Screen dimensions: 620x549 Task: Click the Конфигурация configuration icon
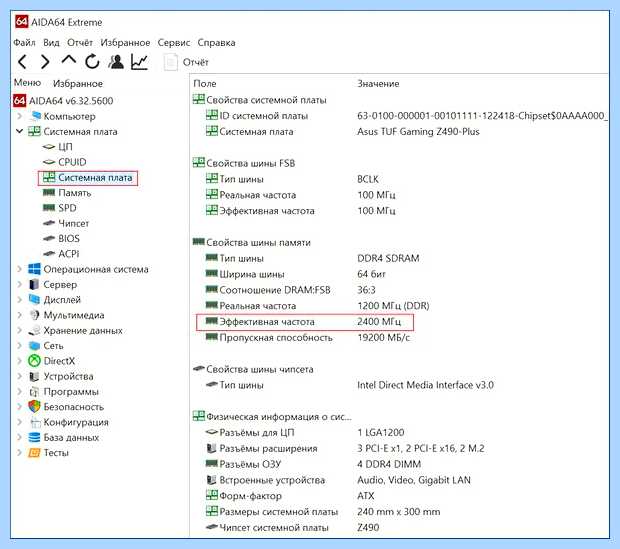click(35, 422)
